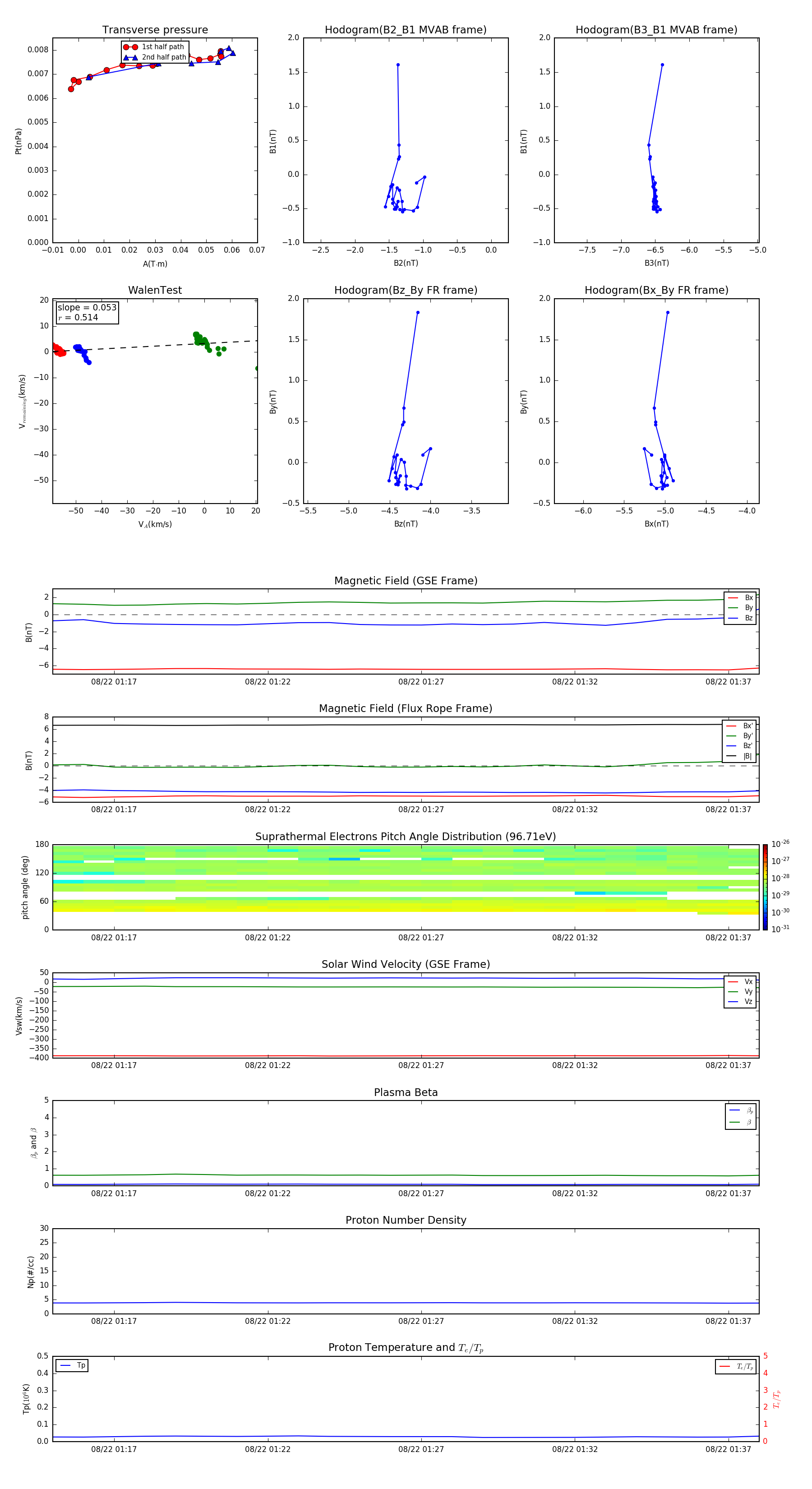Click the 'slope = 0.053' annotation

87,308
